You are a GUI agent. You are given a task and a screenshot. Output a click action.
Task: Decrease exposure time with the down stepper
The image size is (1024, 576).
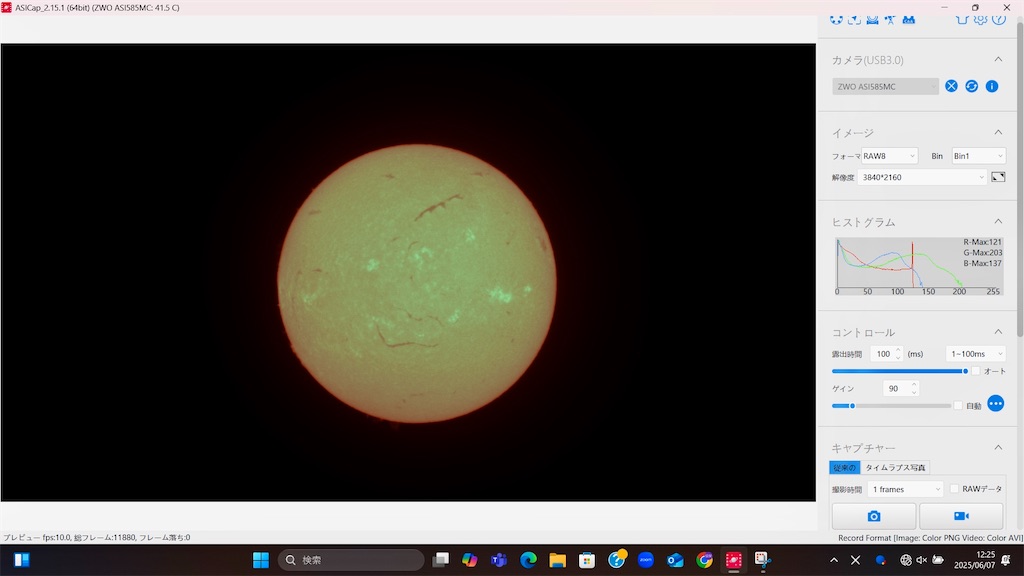[x=898, y=357]
